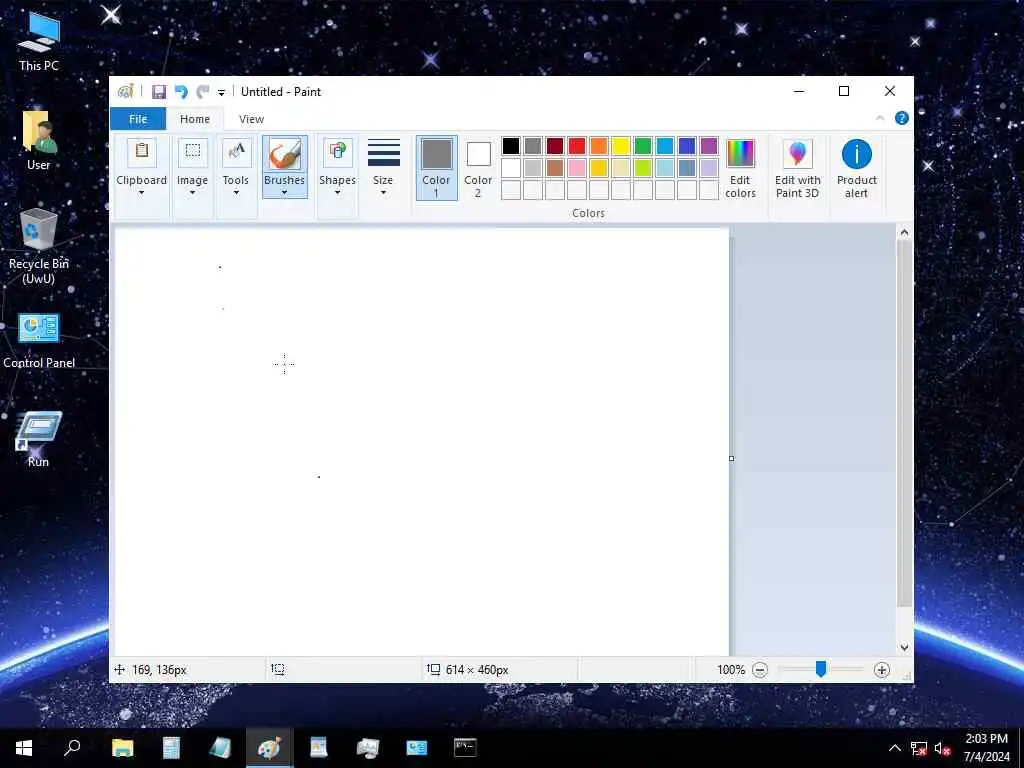Click the This PC desktop icon
This screenshot has height=768, width=1024.
pyautogui.click(x=39, y=40)
